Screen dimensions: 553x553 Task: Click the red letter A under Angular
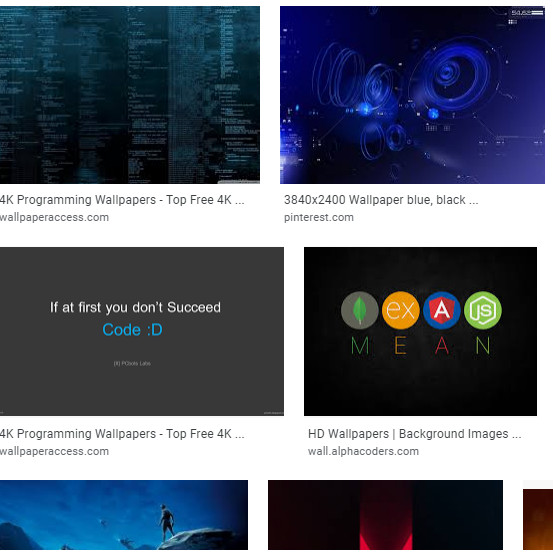pos(442,345)
